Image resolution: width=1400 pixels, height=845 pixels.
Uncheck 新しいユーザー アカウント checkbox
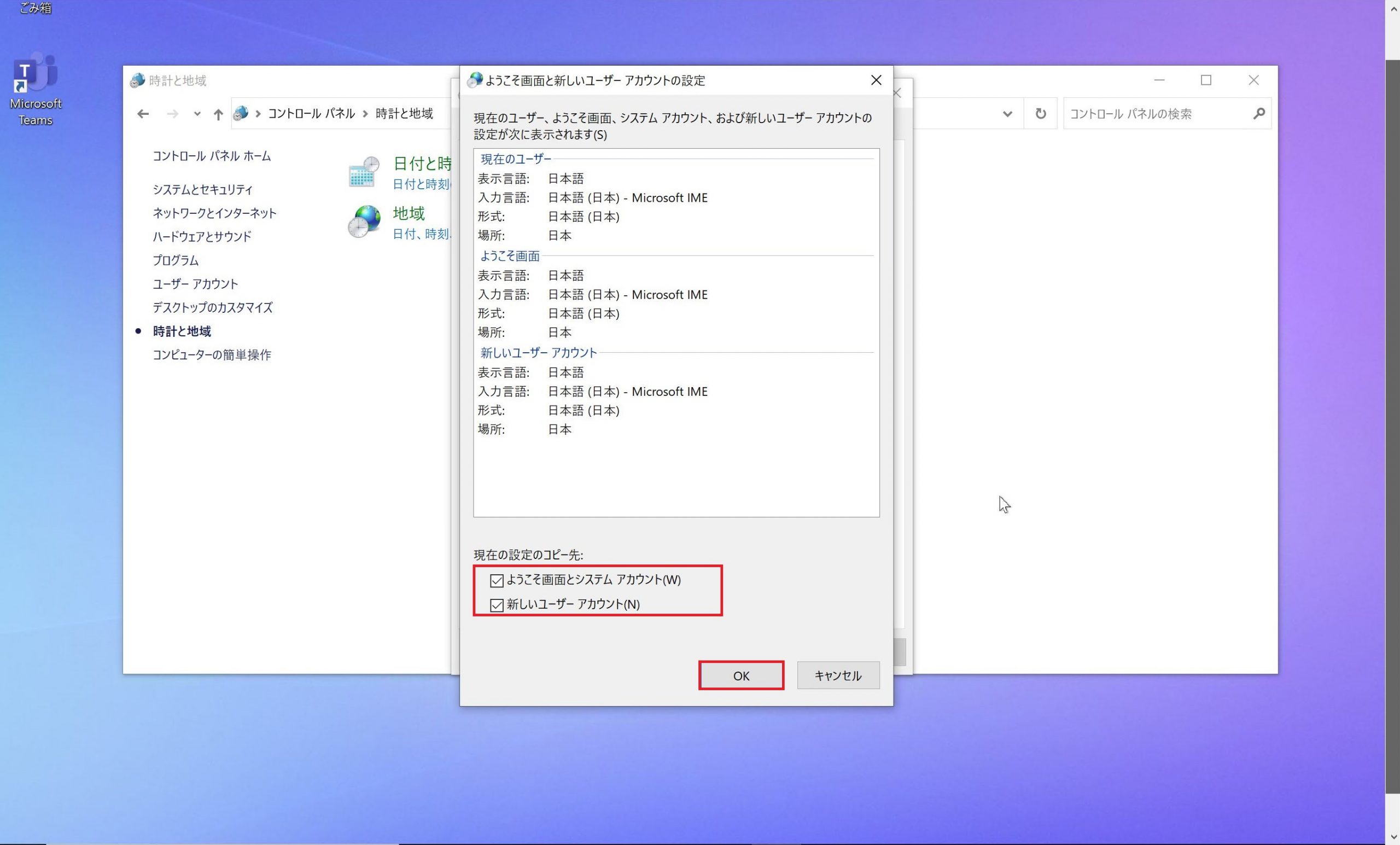497,605
